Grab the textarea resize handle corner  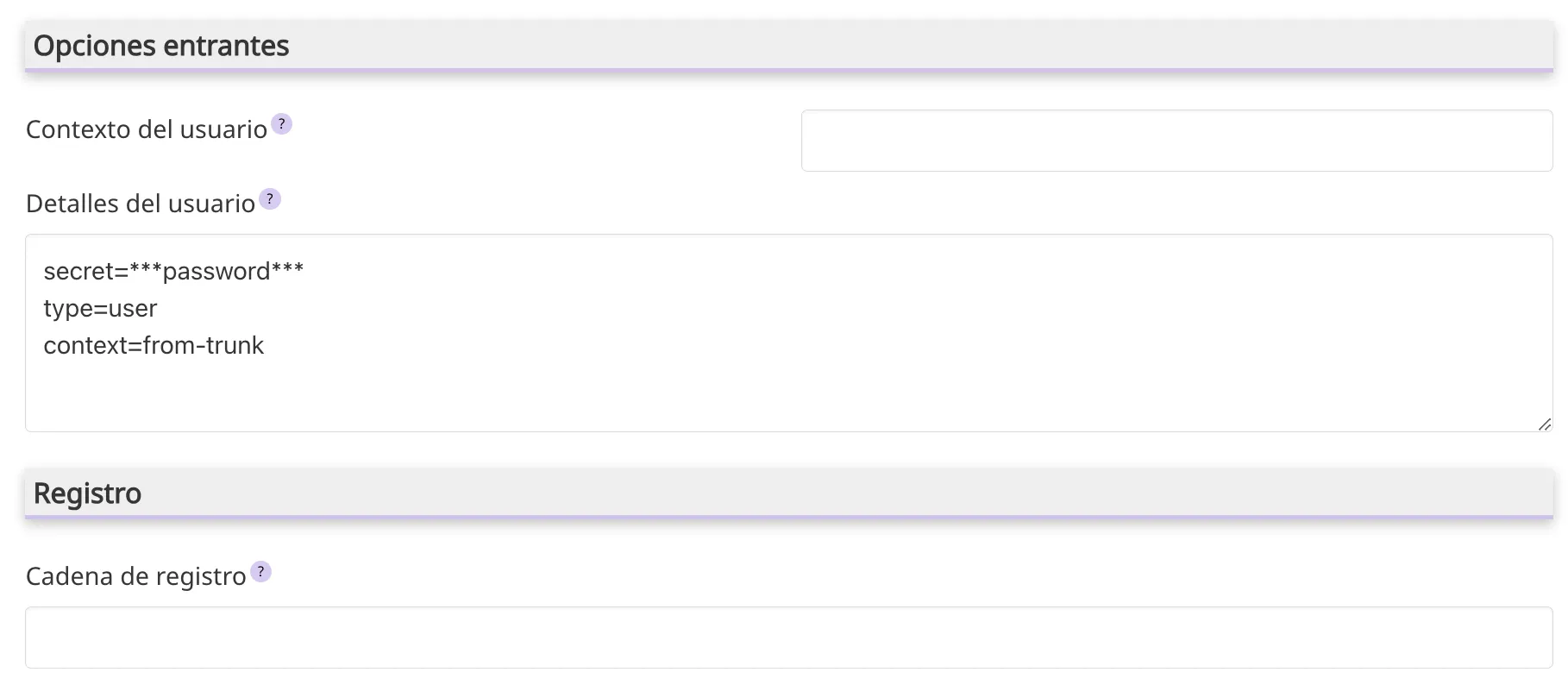tap(1544, 424)
